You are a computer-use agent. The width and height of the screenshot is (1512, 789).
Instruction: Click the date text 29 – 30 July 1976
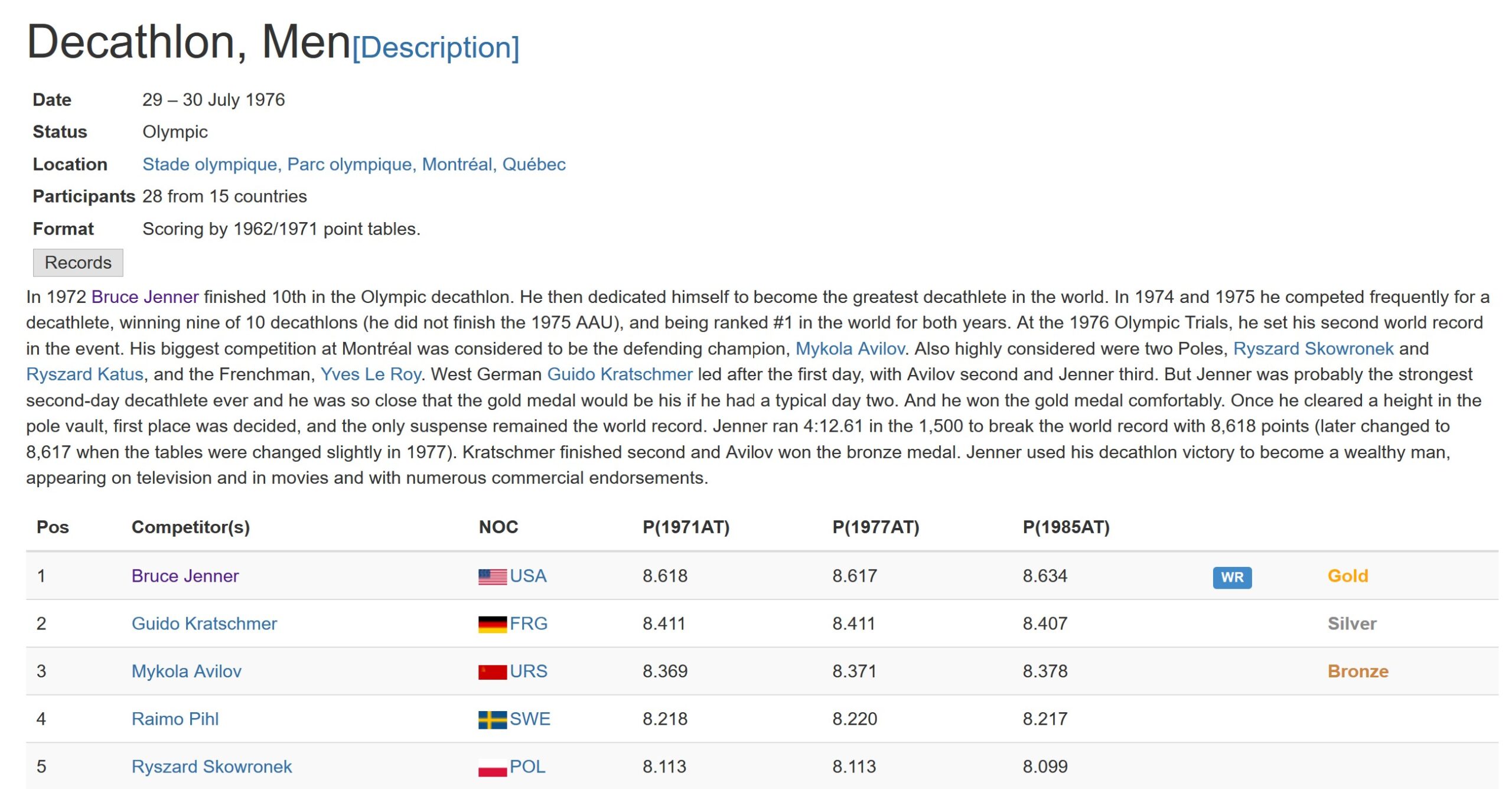[x=213, y=100]
